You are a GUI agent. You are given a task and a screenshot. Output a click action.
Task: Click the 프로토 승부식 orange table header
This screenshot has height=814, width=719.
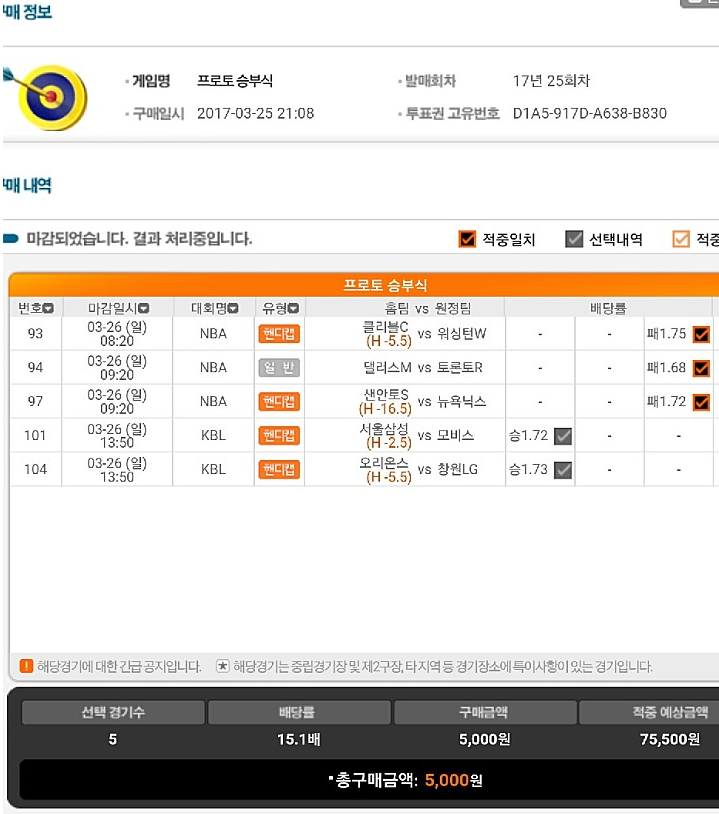385,285
